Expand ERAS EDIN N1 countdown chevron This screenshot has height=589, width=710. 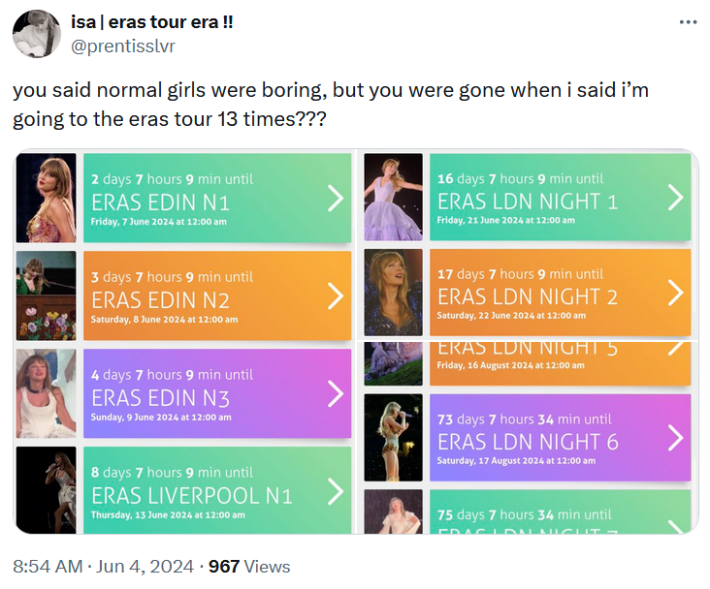point(335,199)
